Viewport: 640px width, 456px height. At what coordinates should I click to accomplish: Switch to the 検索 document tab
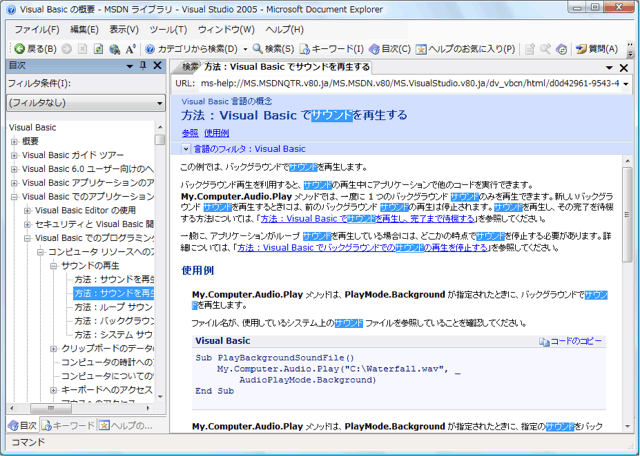point(189,67)
